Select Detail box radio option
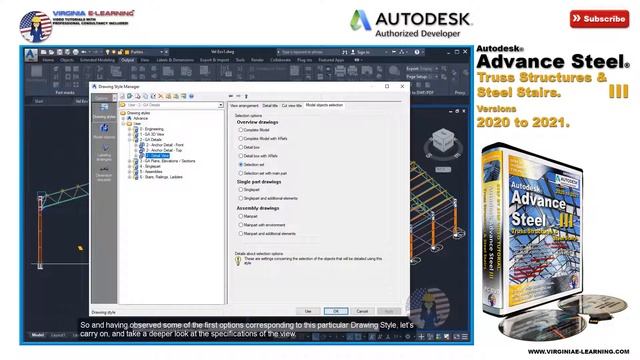 pyautogui.click(x=249, y=147)
